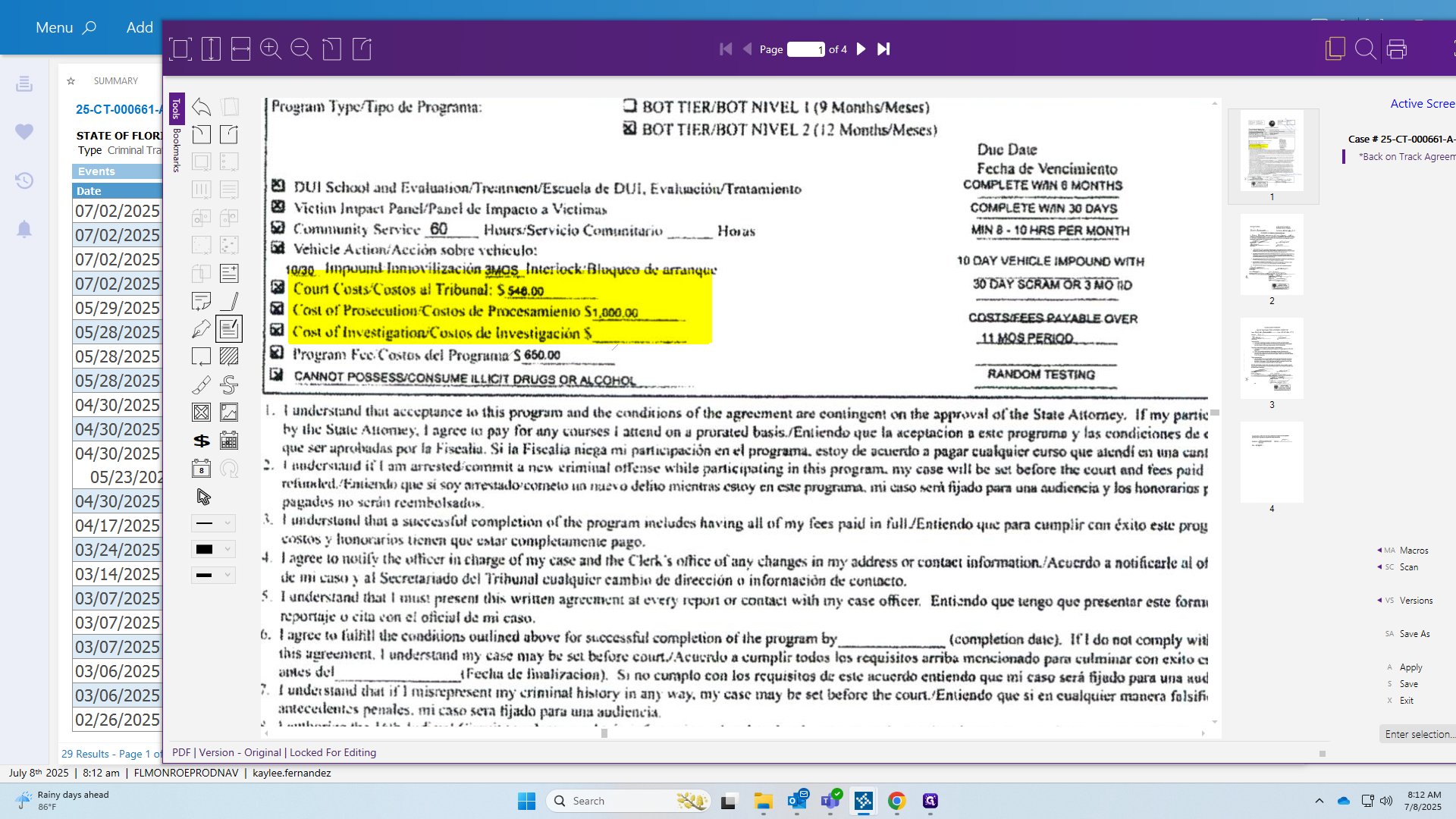Viewport: 1456px width, 819px height.
Task: Click the Save As command
Action: [1414, 634]
